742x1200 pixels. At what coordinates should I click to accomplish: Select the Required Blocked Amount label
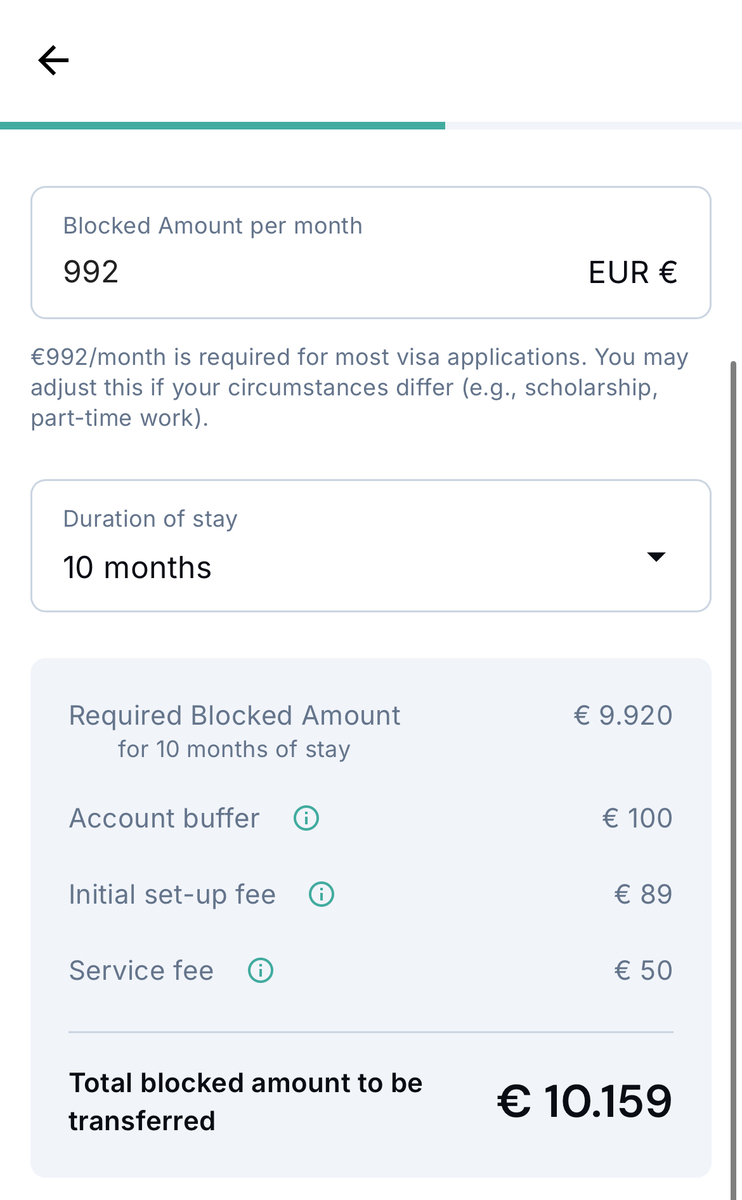tap(234, 715)
